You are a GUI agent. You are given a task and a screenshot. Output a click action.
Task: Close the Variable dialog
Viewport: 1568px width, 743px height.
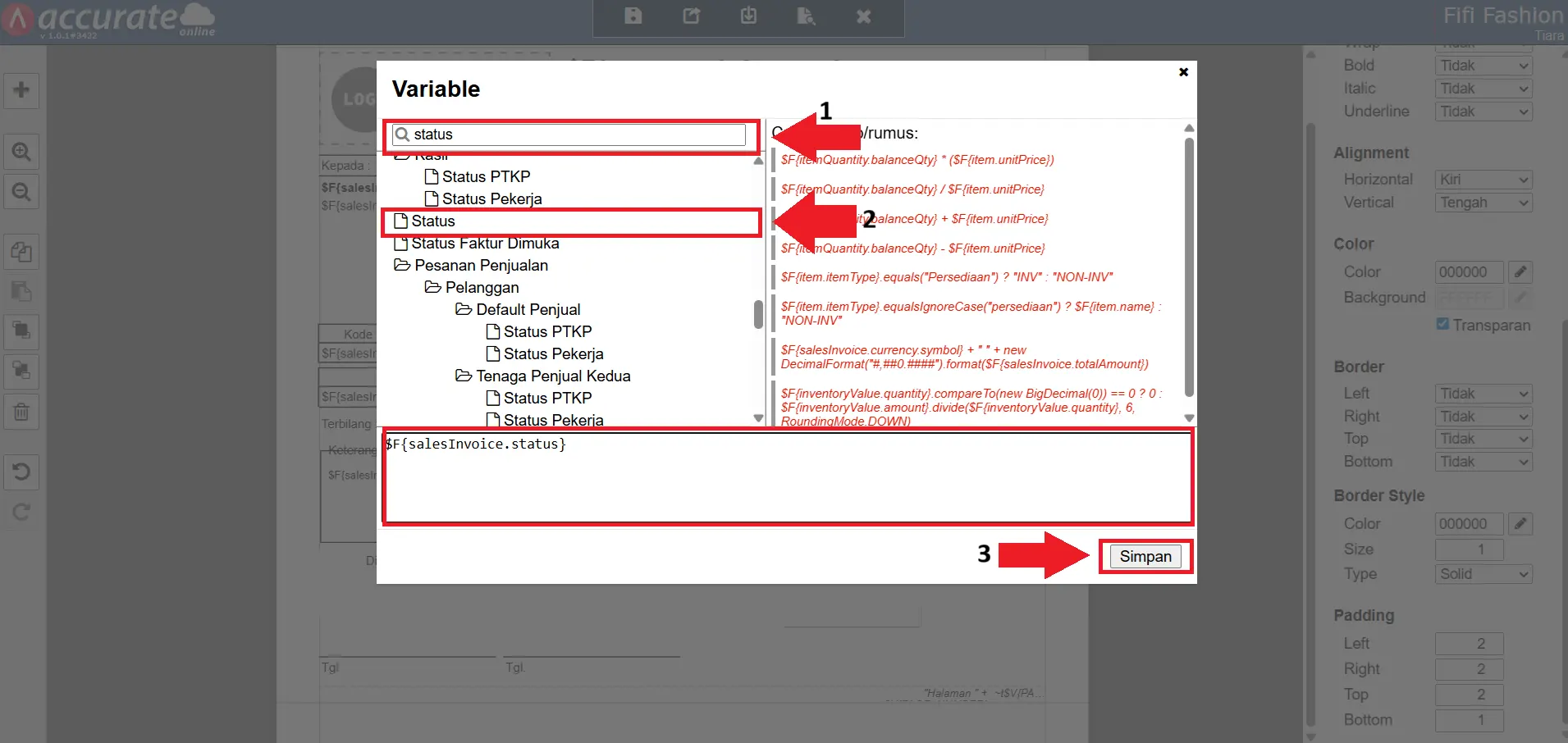coord(1183,72)
